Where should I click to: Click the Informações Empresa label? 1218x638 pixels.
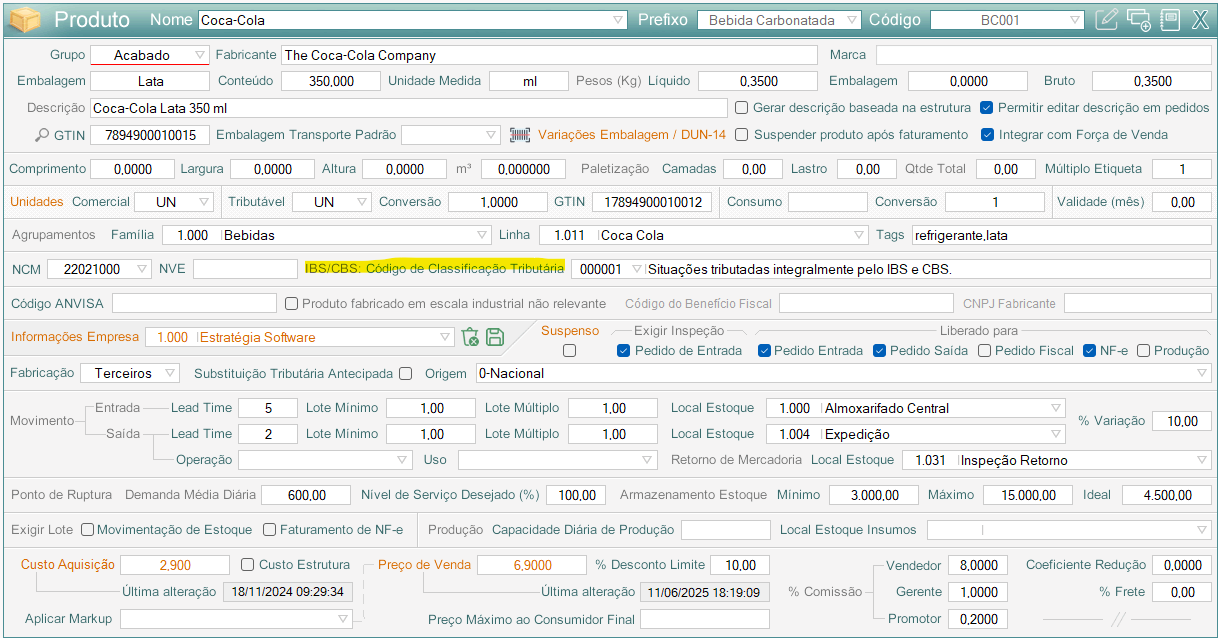(75, 337)
